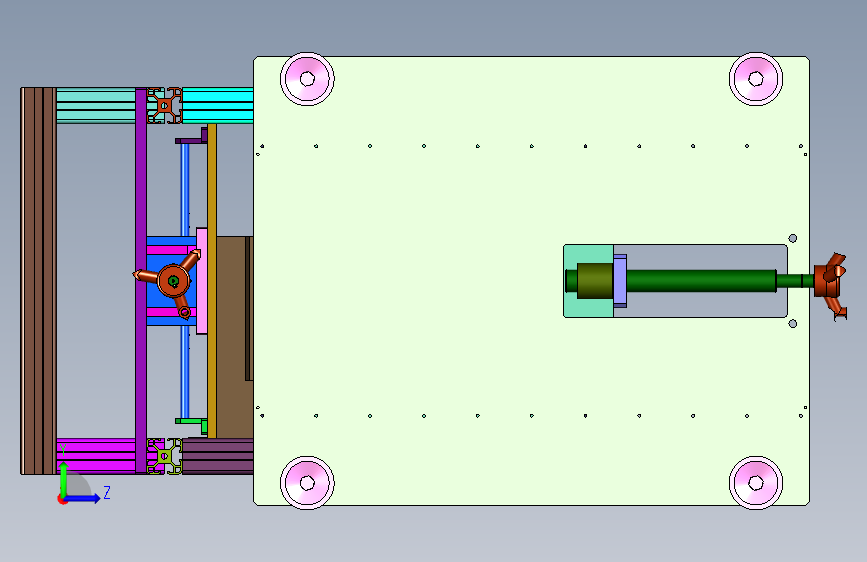Viewport: 867px width, 562px height.
Task: Select the orange aluminum profile cross-section
Action: (165, 105)
